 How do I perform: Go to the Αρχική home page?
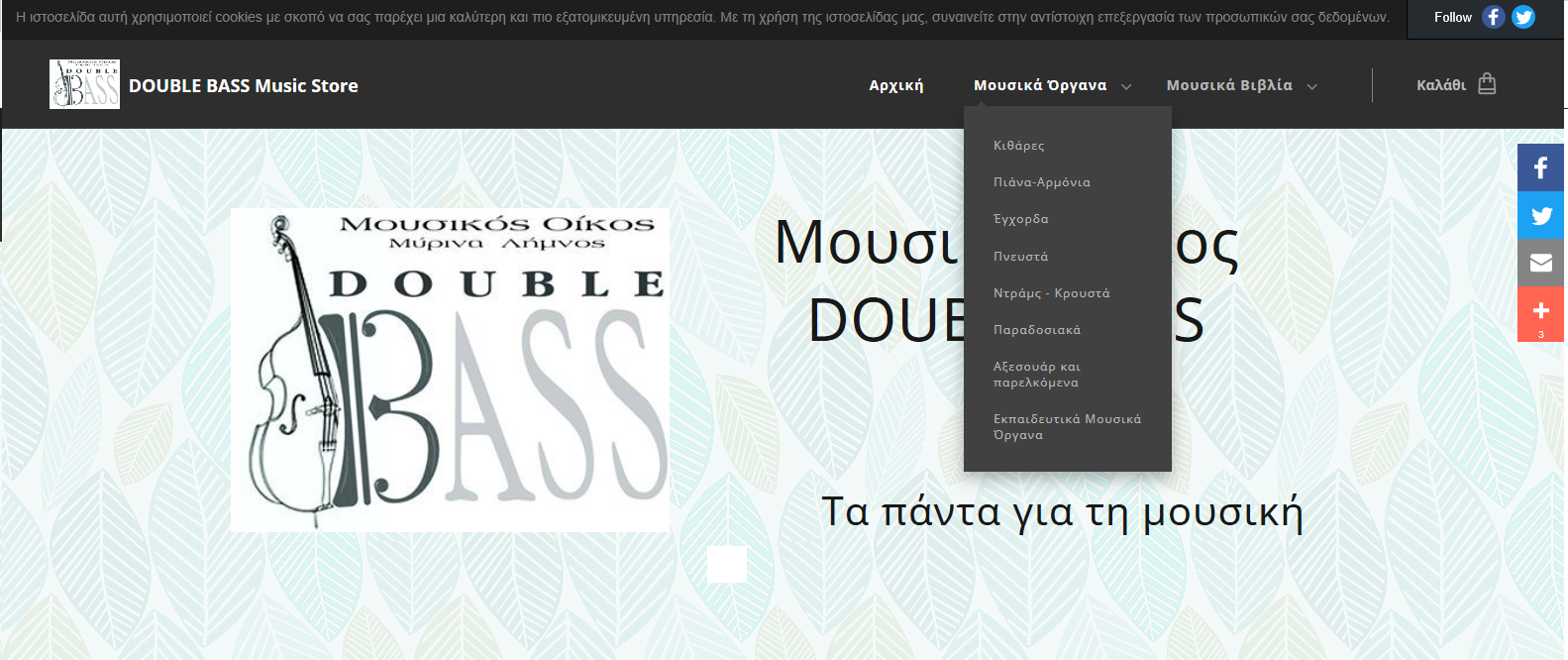coord(895,85)
